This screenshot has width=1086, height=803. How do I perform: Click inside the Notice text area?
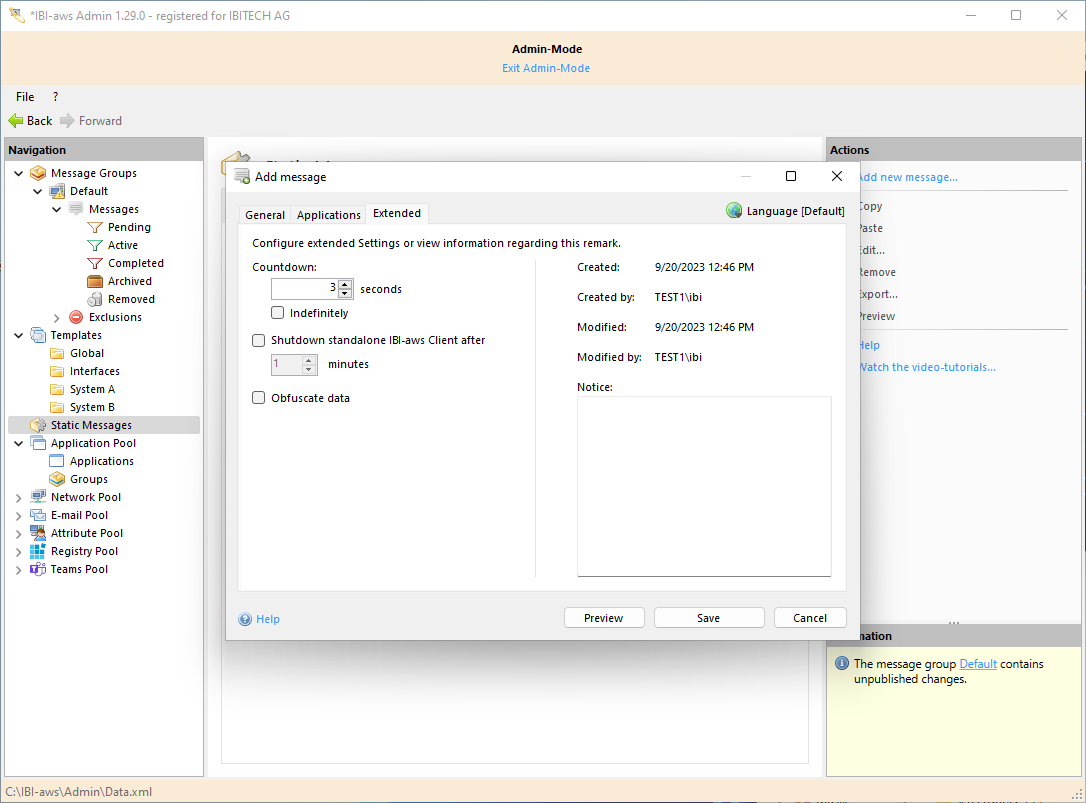[x=703, y=485]
